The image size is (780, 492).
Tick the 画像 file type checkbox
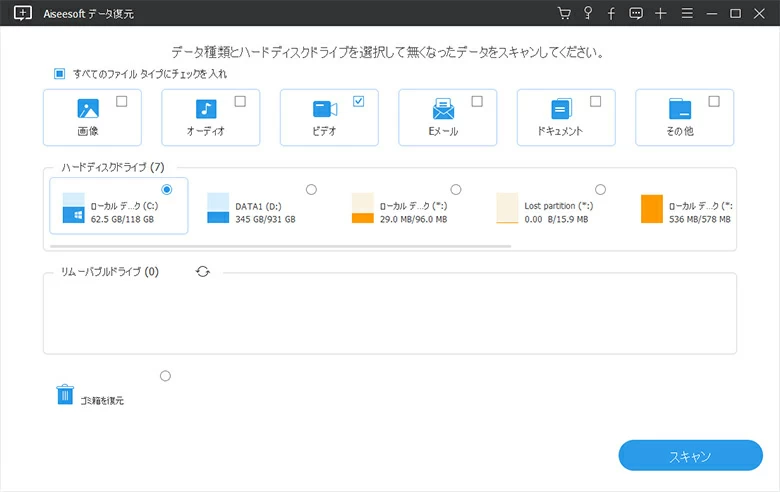tap(122, 101)
